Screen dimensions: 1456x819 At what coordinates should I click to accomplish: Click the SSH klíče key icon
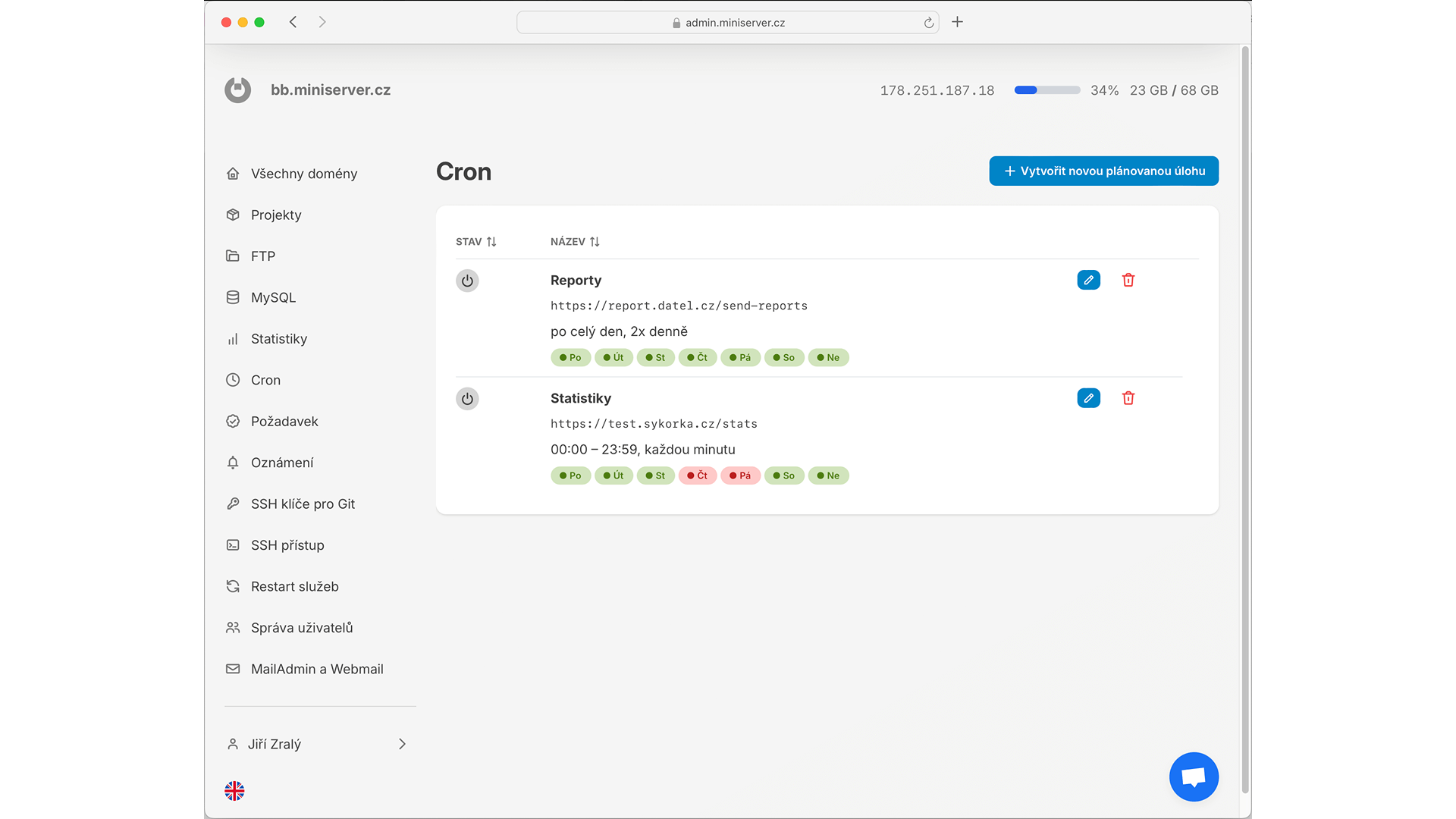pos(233,504)
